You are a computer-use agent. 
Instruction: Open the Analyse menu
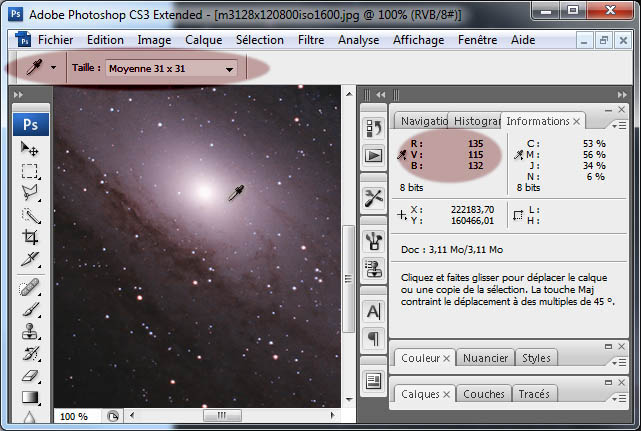coord(359,40)
